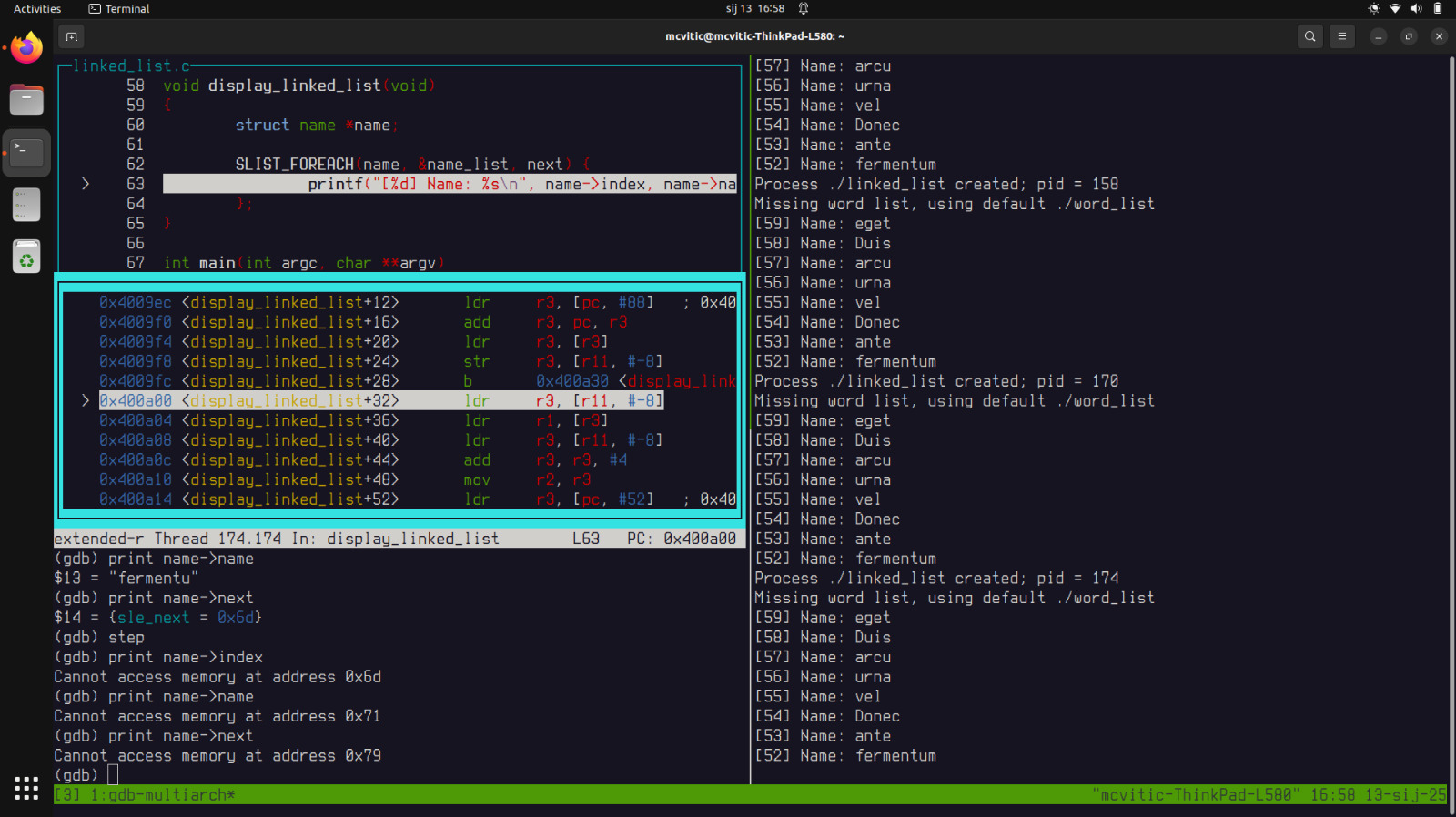Minimize the terminal window

[1379, 36]
